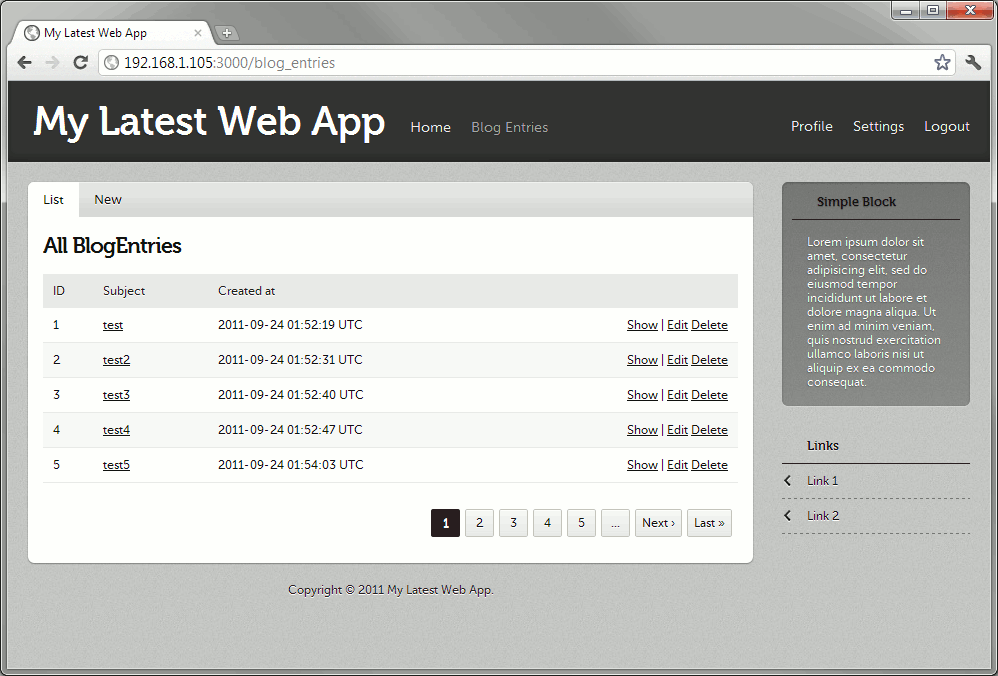
Task: Click Show for entry test3
Action: coord(642,395)
